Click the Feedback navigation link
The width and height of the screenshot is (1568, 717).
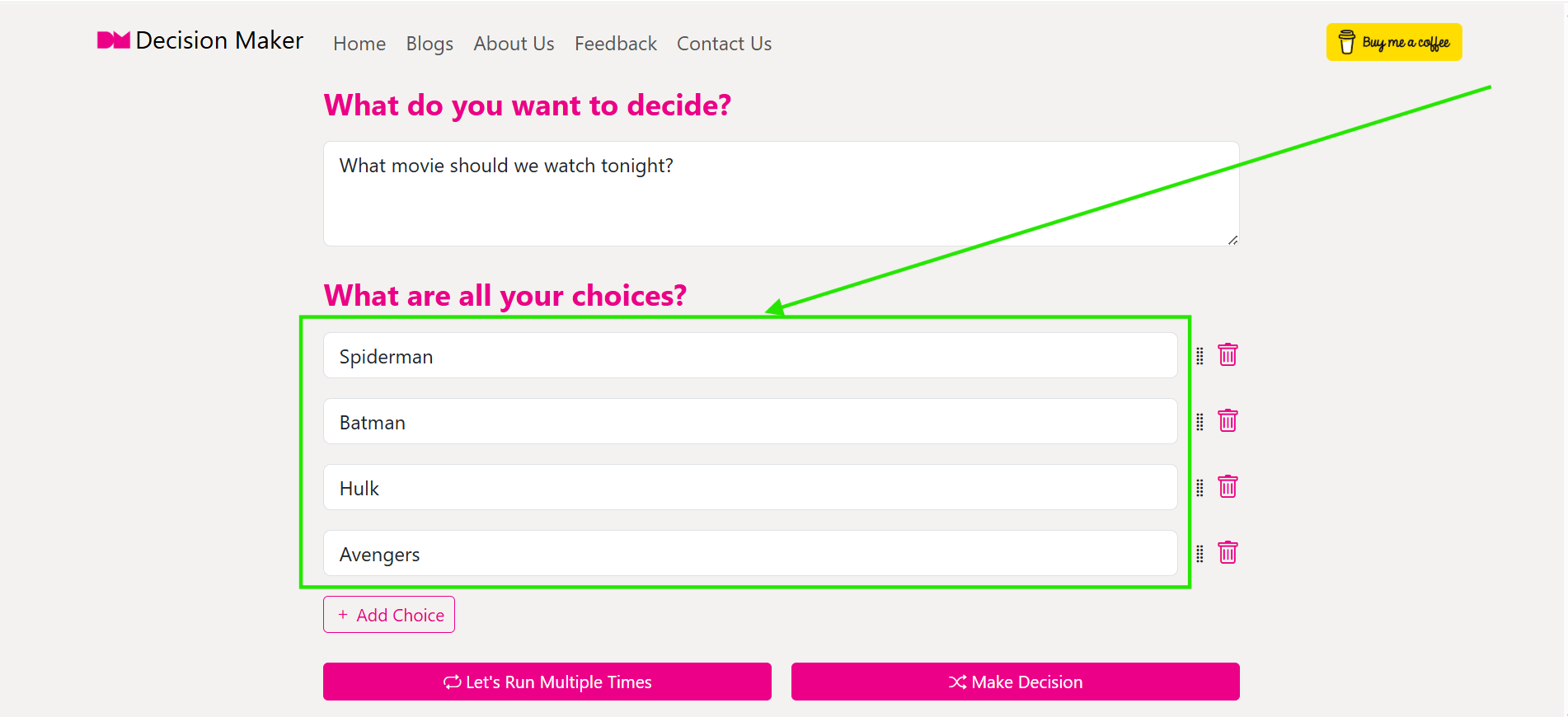[x=615, y=44]
